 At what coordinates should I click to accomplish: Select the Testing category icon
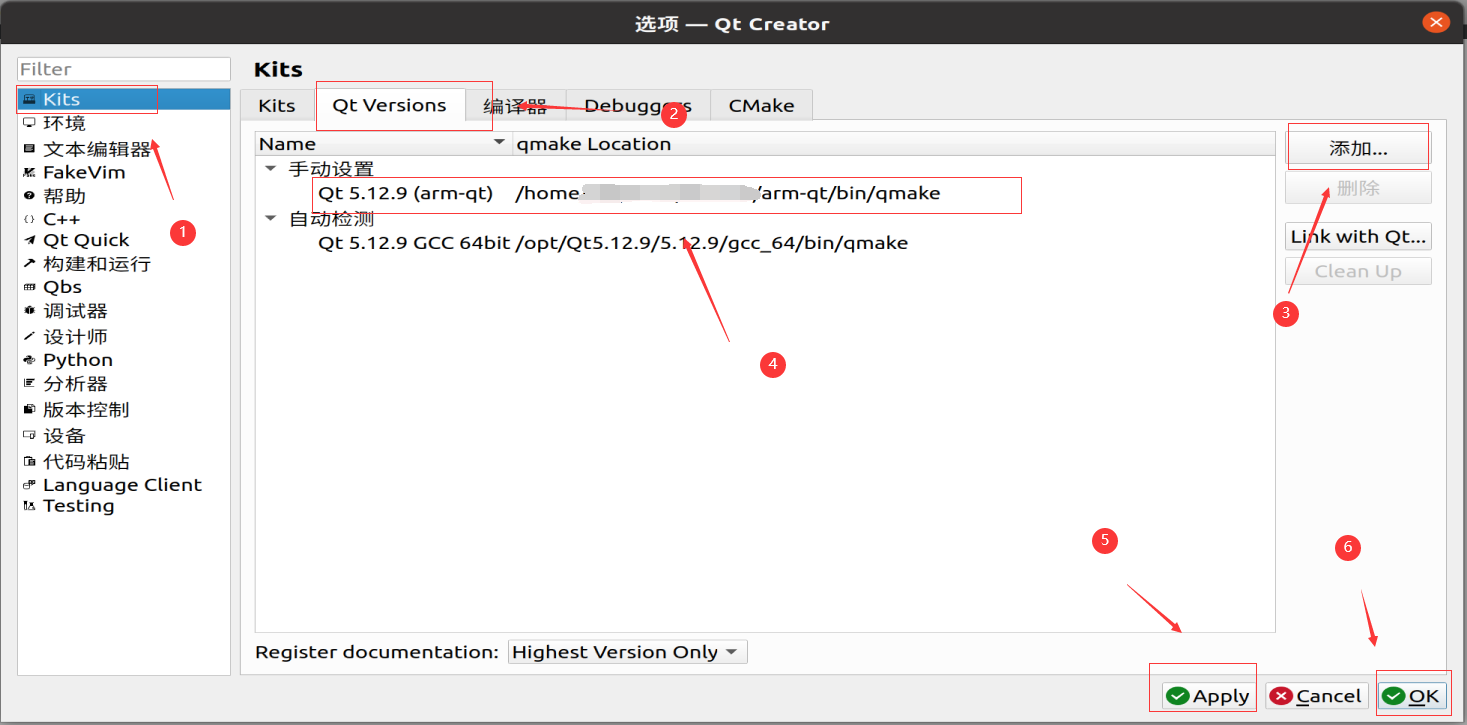(x=29, y=506)
